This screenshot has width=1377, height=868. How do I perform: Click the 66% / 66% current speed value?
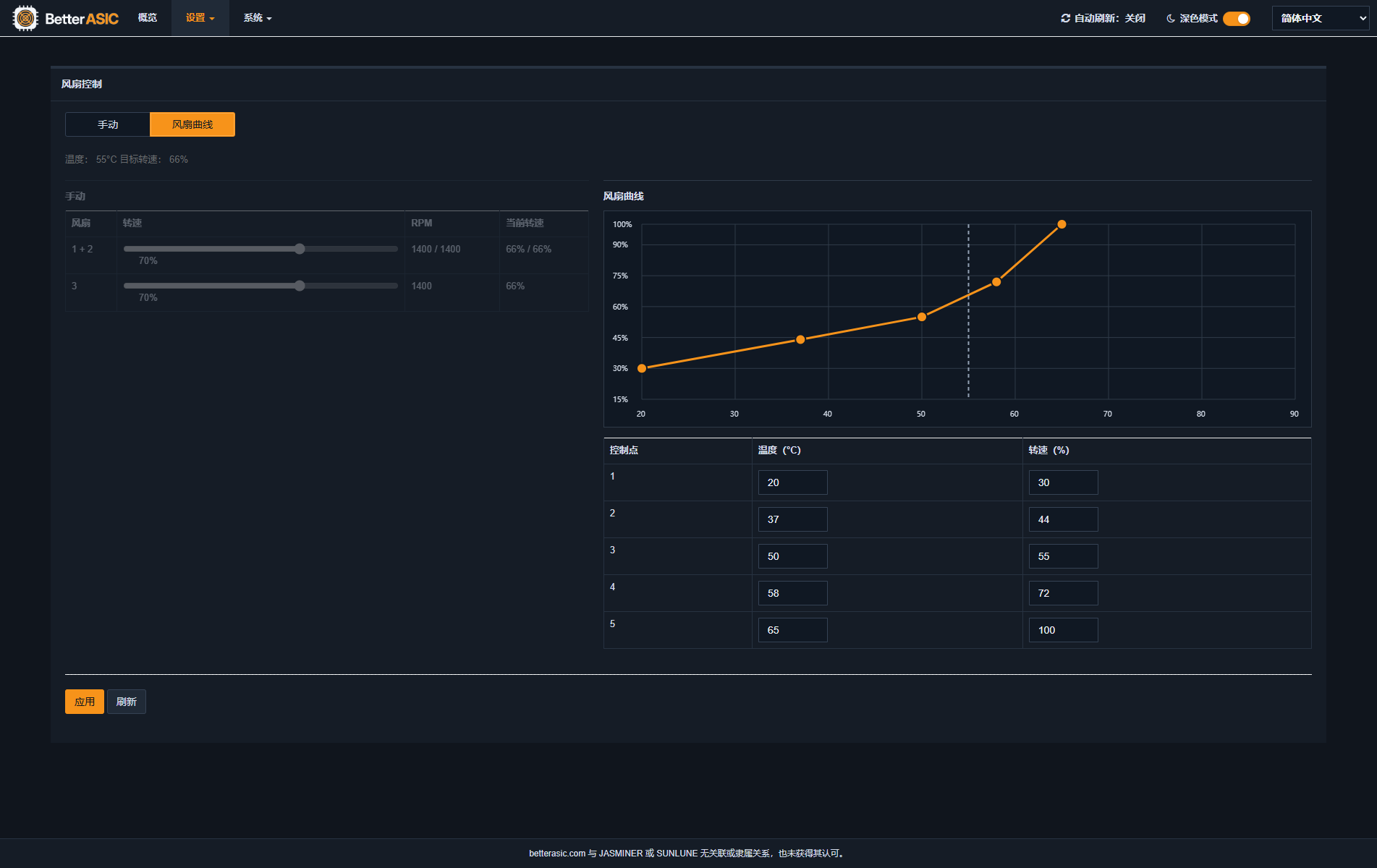coord(528,249)
